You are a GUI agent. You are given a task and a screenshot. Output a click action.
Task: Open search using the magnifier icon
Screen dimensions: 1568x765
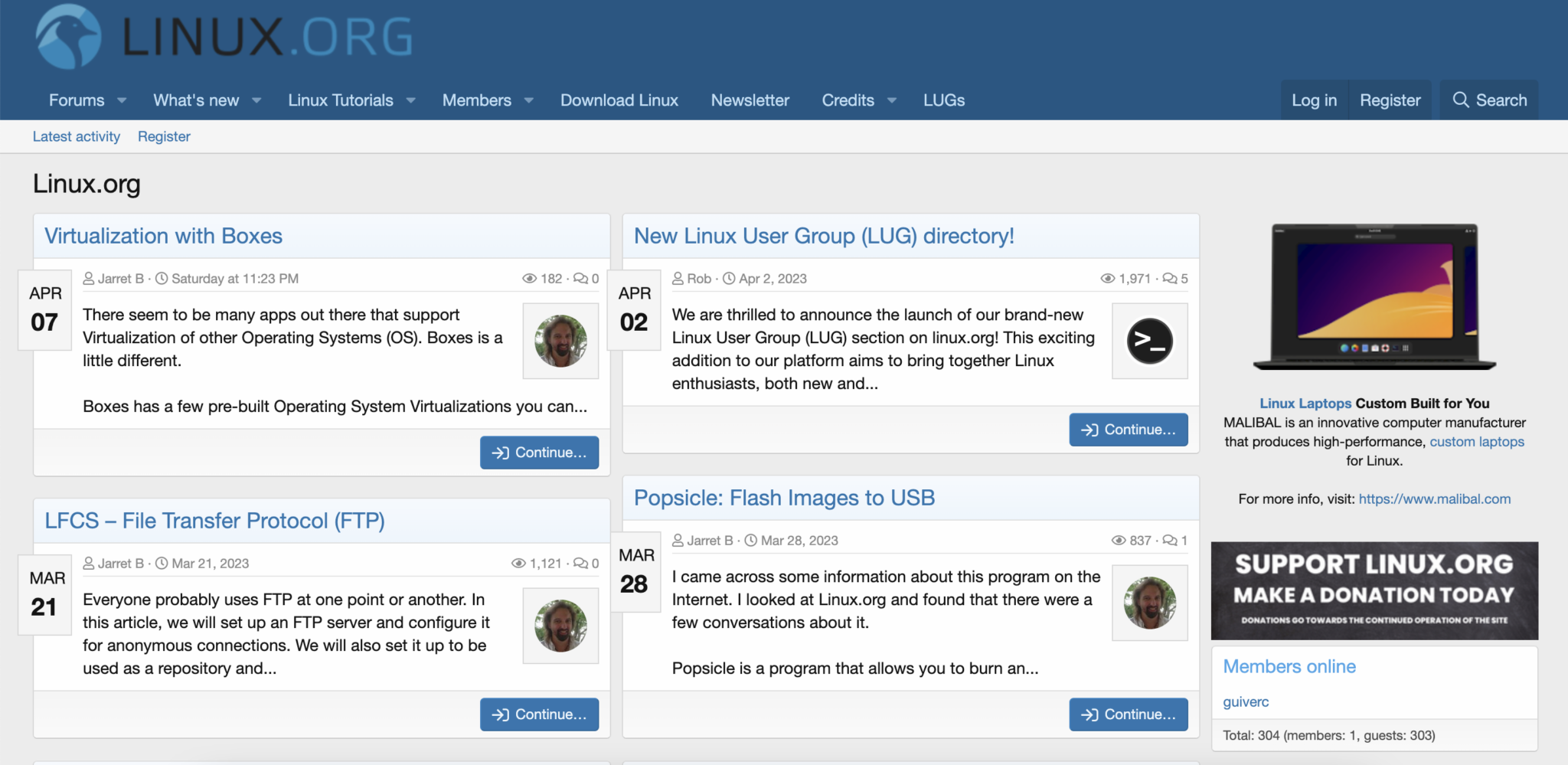1462,100
